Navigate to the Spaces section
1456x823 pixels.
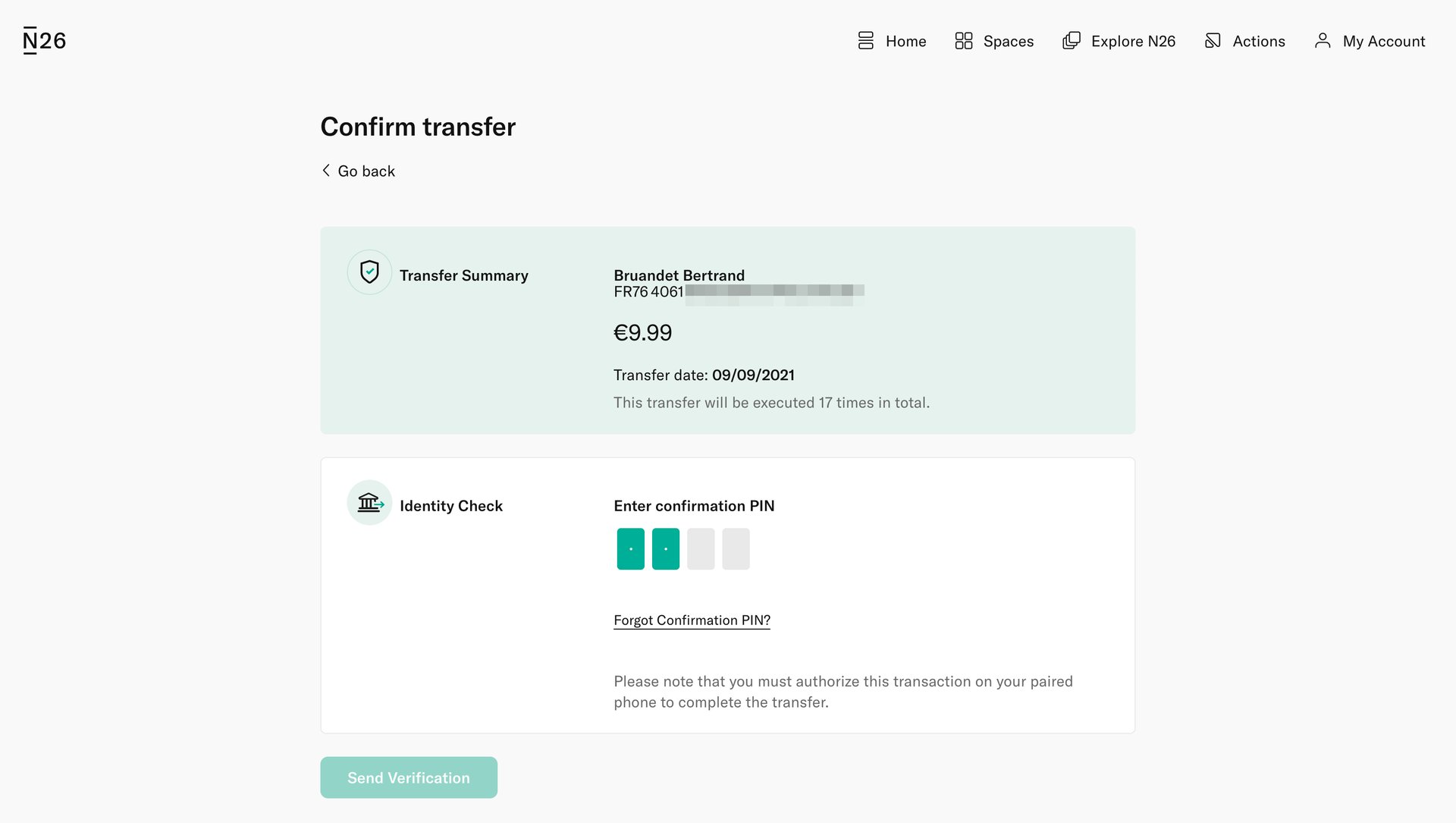coord(1008,41)
